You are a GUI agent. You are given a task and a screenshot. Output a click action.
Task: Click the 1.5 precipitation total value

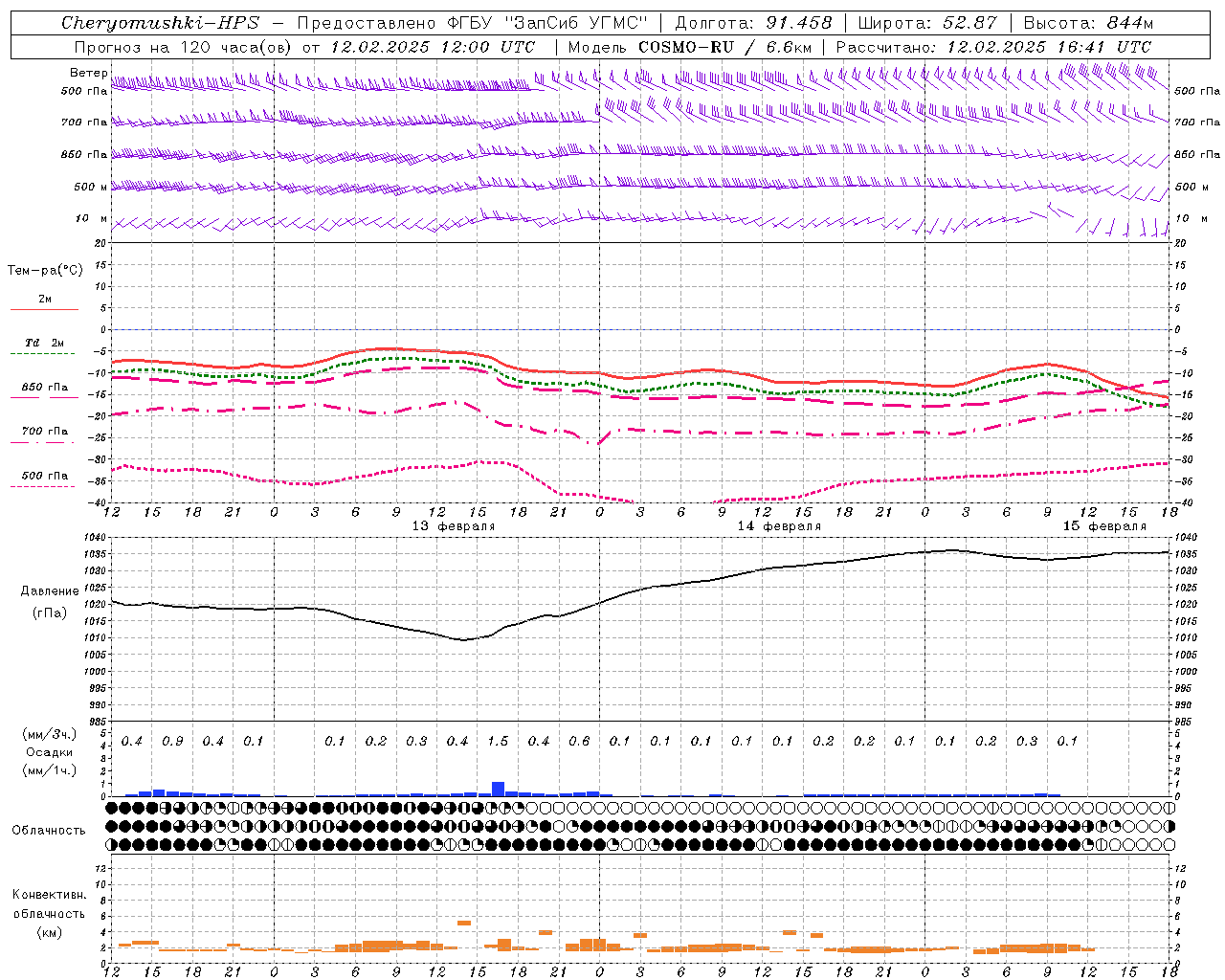tap(498, 741)
